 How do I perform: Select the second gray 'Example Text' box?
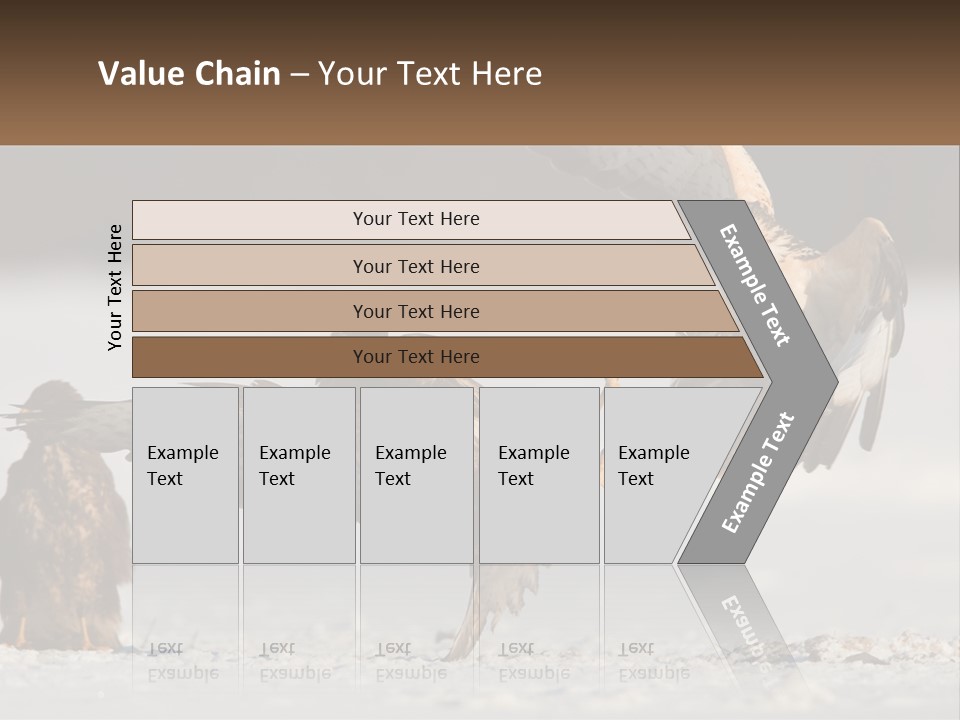coord(299,475)
